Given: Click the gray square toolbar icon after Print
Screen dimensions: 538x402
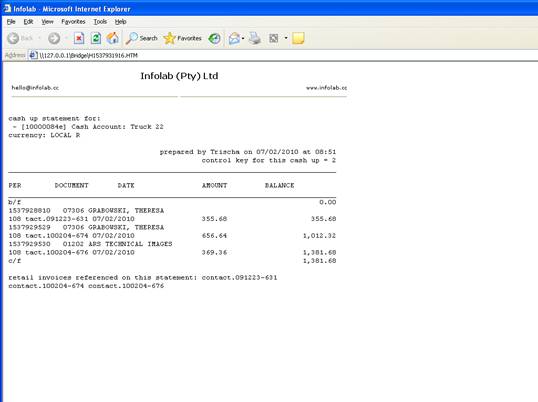Looking at the screenshot, I should (273, 38).
